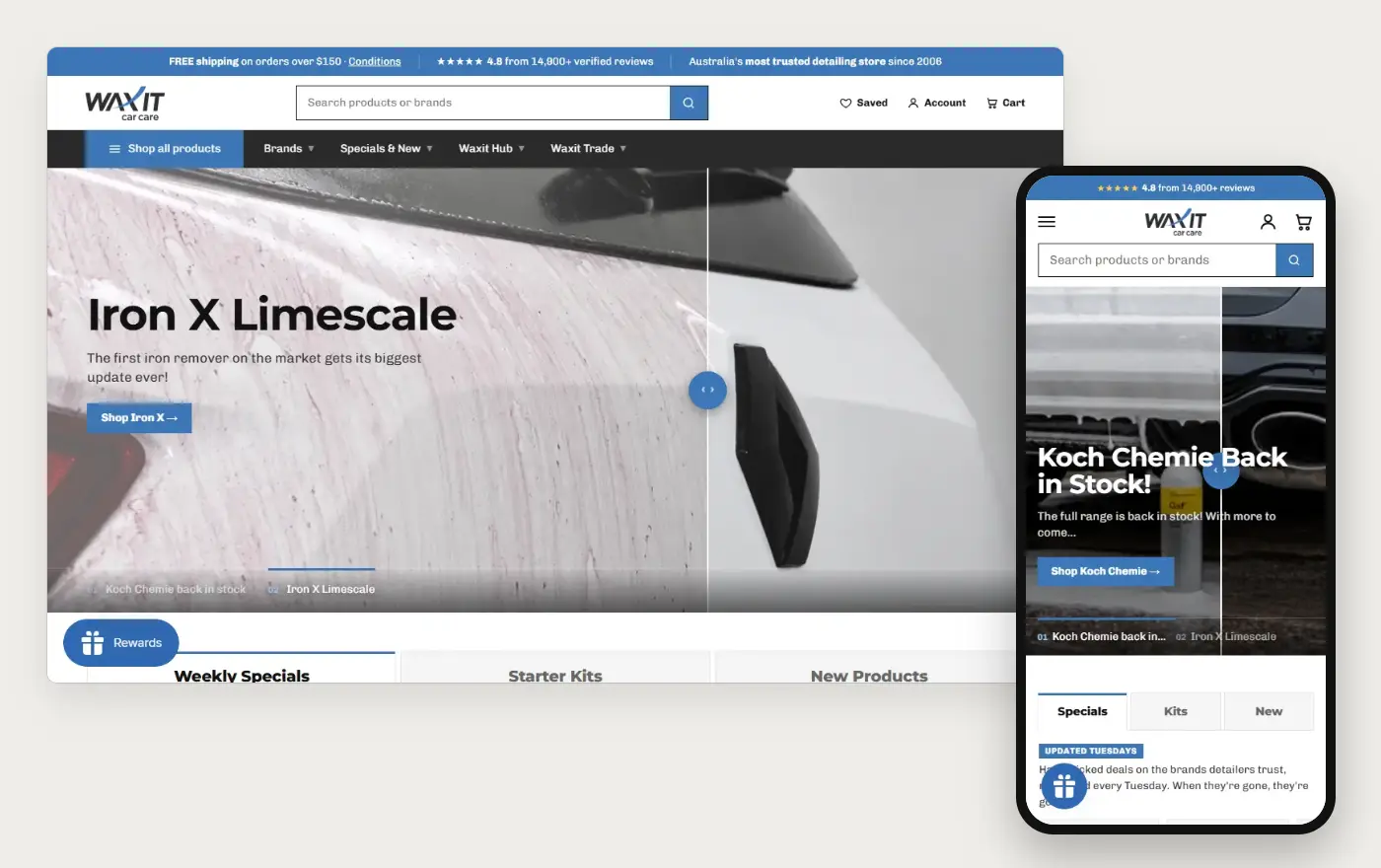Open the mobile hamburger menu
The height and width of the screenshot is (868, 1381).
tap(1047, 222)
